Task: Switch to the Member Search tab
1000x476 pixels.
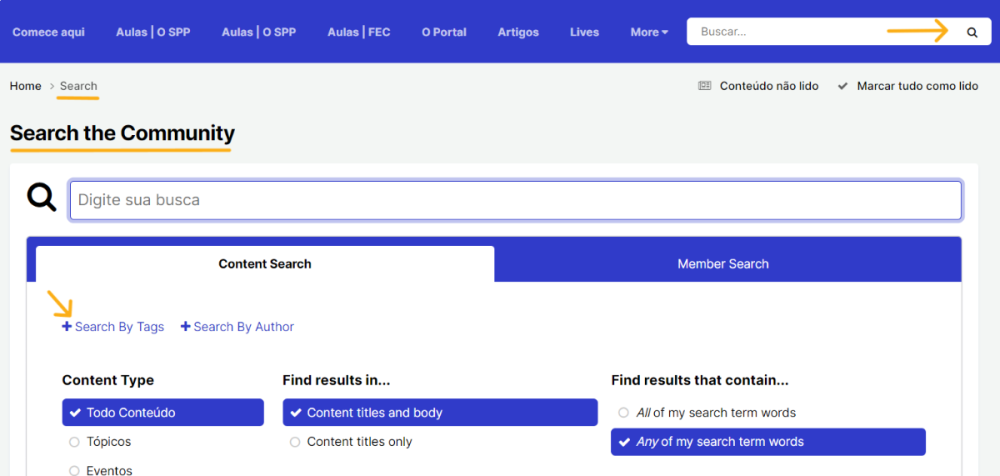Action: [723, 264]
